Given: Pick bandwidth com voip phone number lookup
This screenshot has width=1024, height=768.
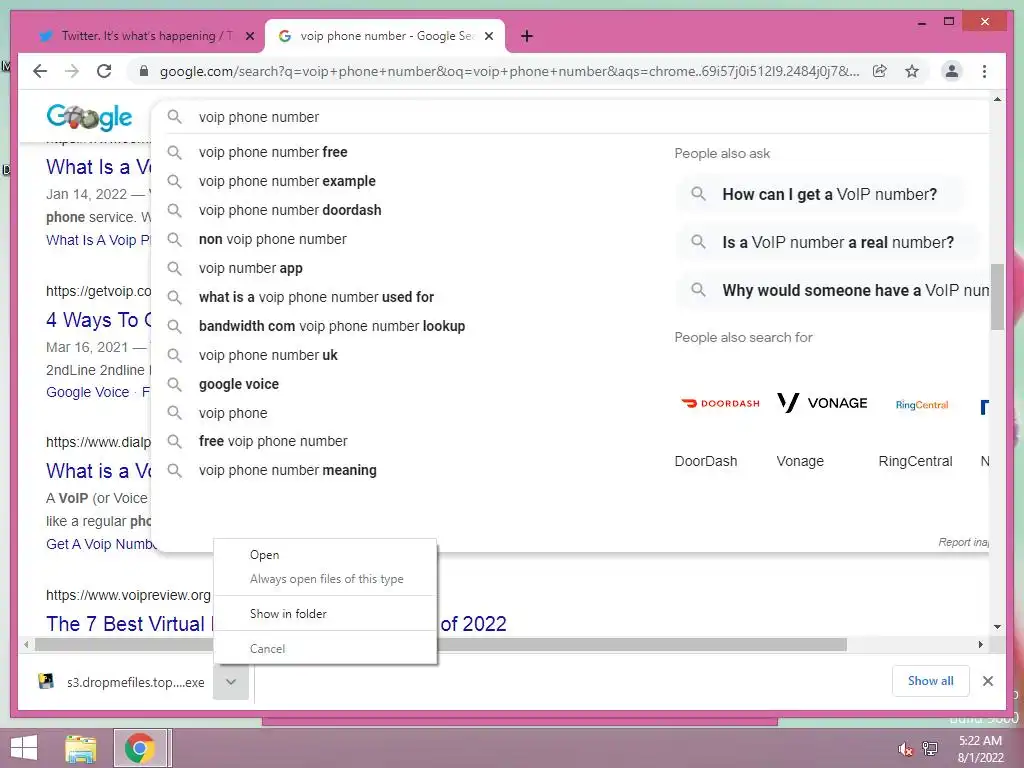Looking at the screenshot, I should click(x=332, y=326).
